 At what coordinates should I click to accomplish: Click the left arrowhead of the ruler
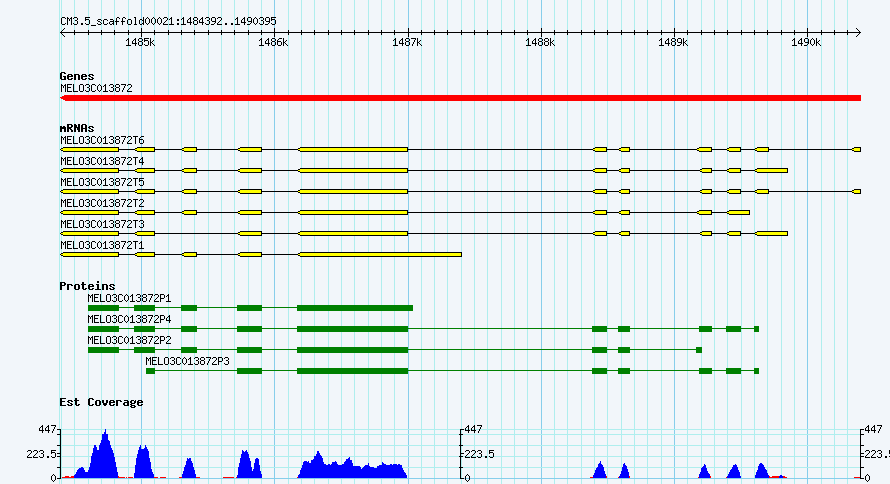(x=63, y=33)
